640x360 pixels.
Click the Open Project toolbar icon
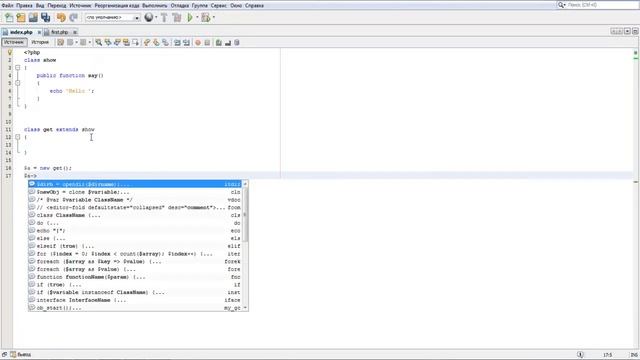coord(33,18)
